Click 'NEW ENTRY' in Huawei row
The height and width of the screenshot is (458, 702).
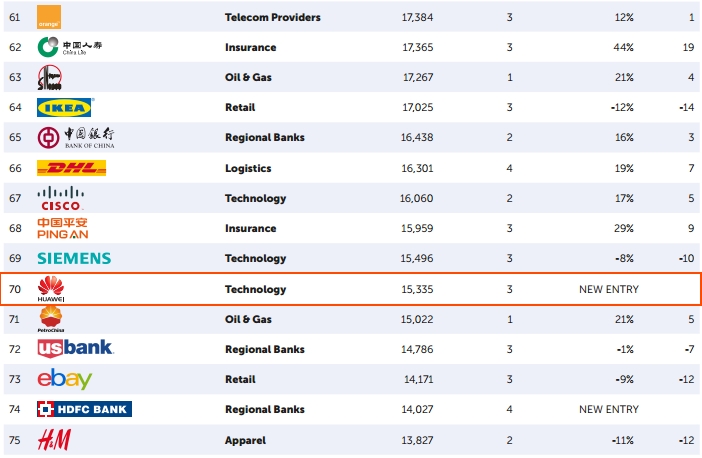(x=609, y=289)
